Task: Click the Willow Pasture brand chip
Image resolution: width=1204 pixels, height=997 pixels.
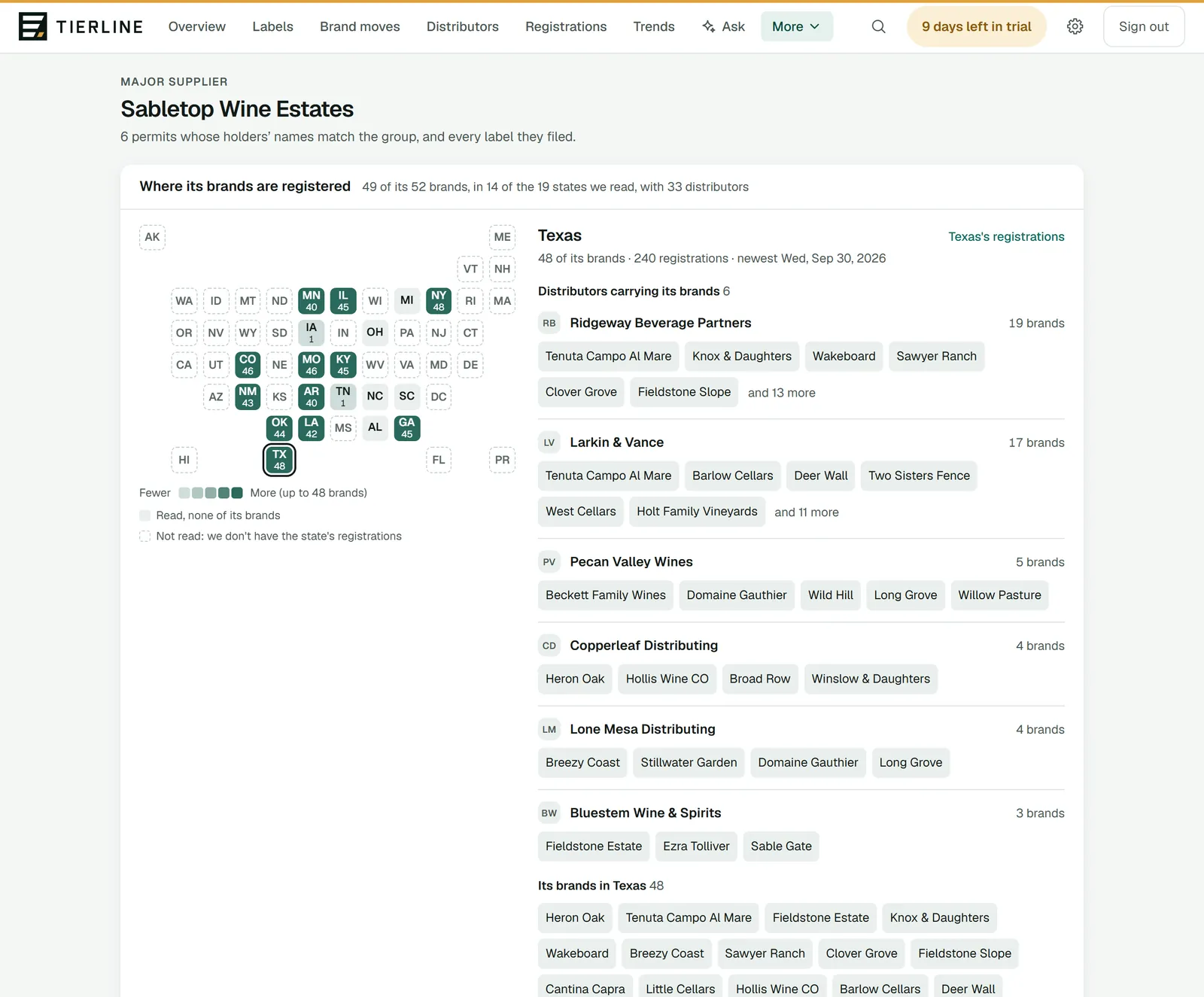Action: [999, 596]
